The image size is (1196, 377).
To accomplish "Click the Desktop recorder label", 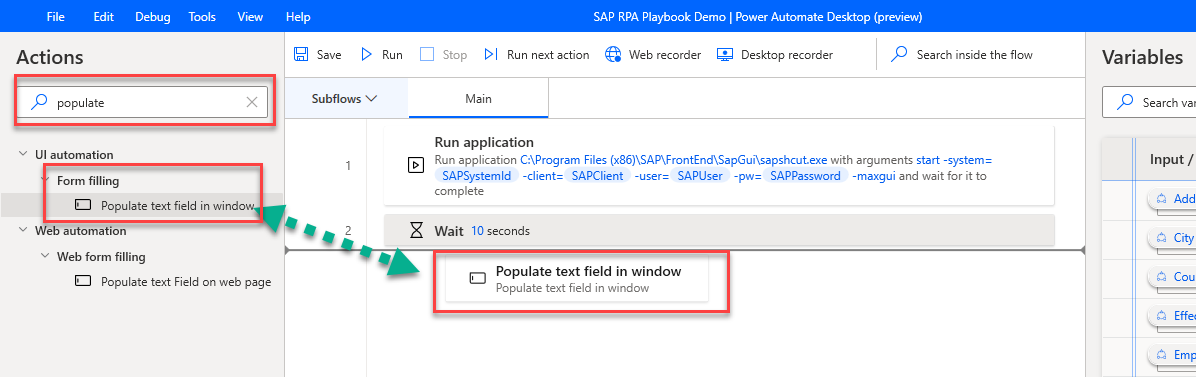I will [x=786, y=55].
